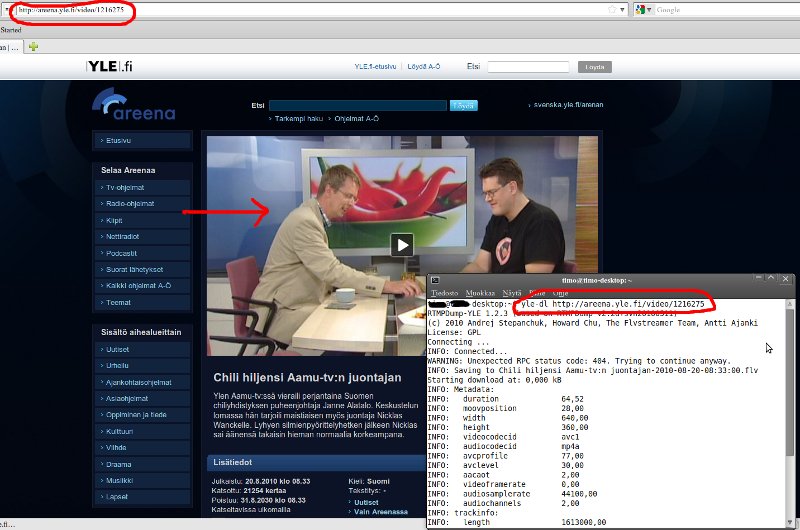This screenshot has height=530, width=800.
Task: Click the terminal scrollbar down arrow
Action: (x=790, y=522)
